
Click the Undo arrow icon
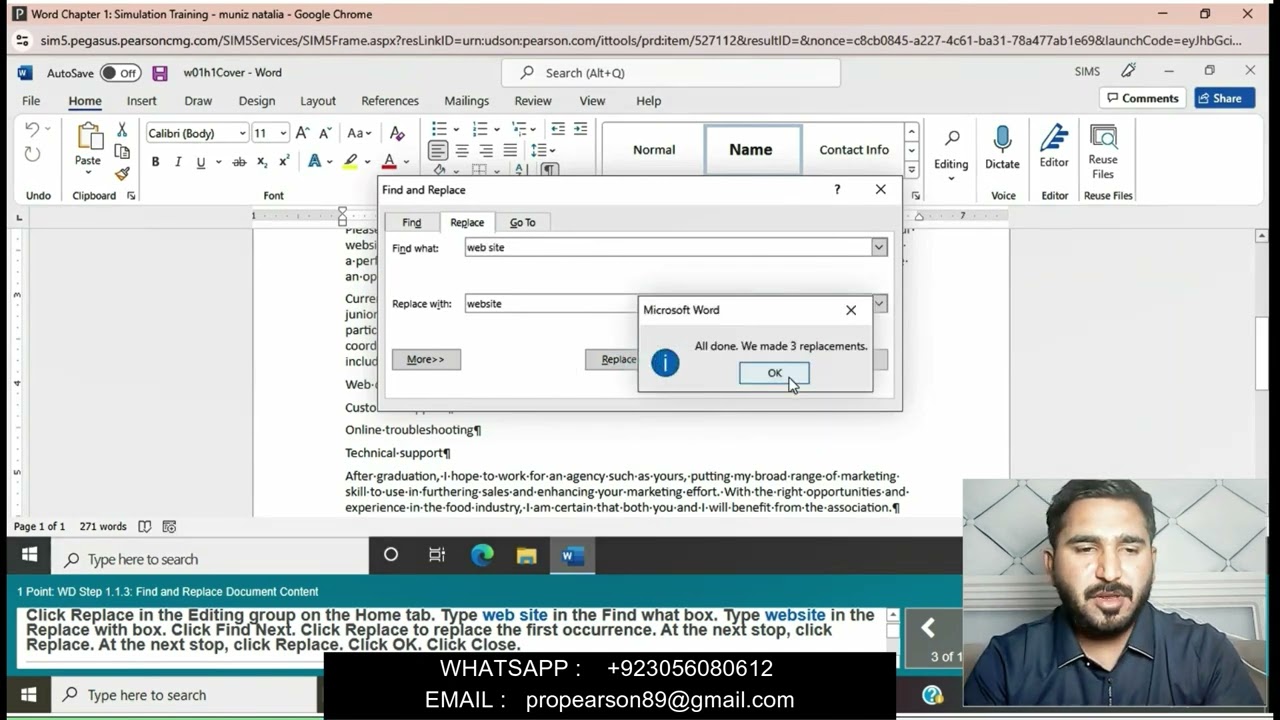pos(32,130)
